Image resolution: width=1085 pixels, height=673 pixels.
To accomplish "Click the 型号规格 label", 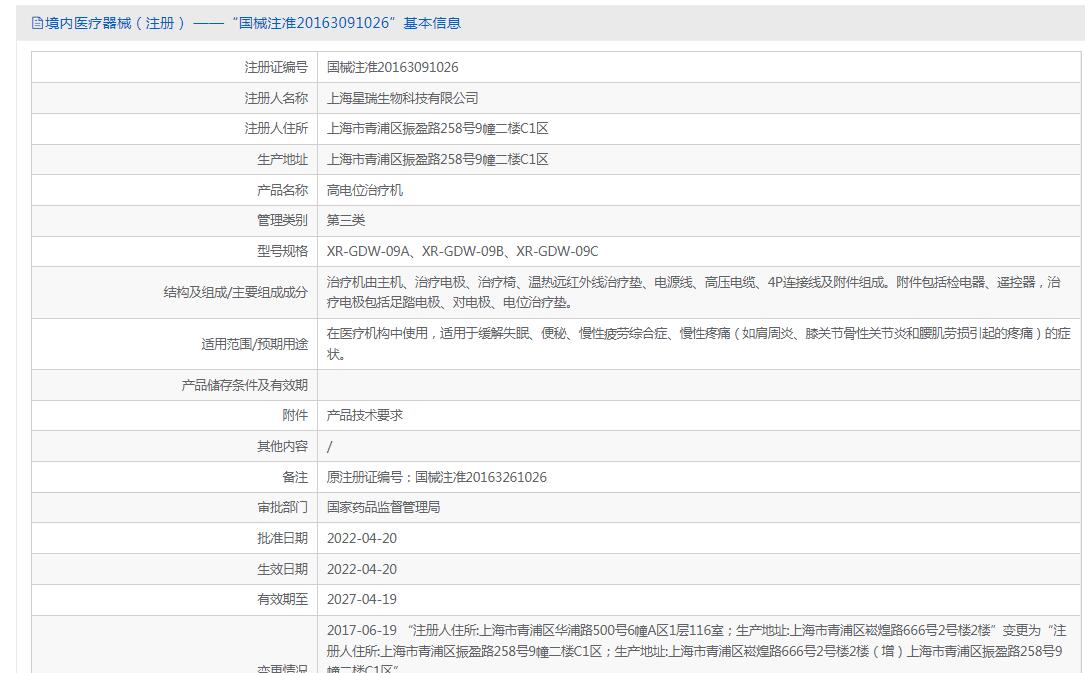I will pyautogui.click(x=282, y=251).
